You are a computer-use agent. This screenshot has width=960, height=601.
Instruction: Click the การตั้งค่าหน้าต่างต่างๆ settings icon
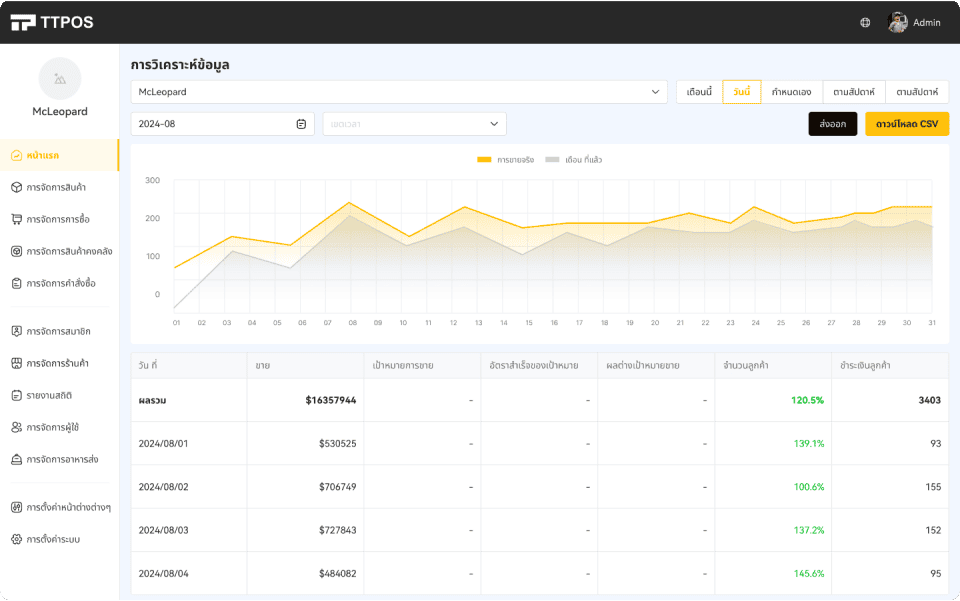(x=17, y=507)
